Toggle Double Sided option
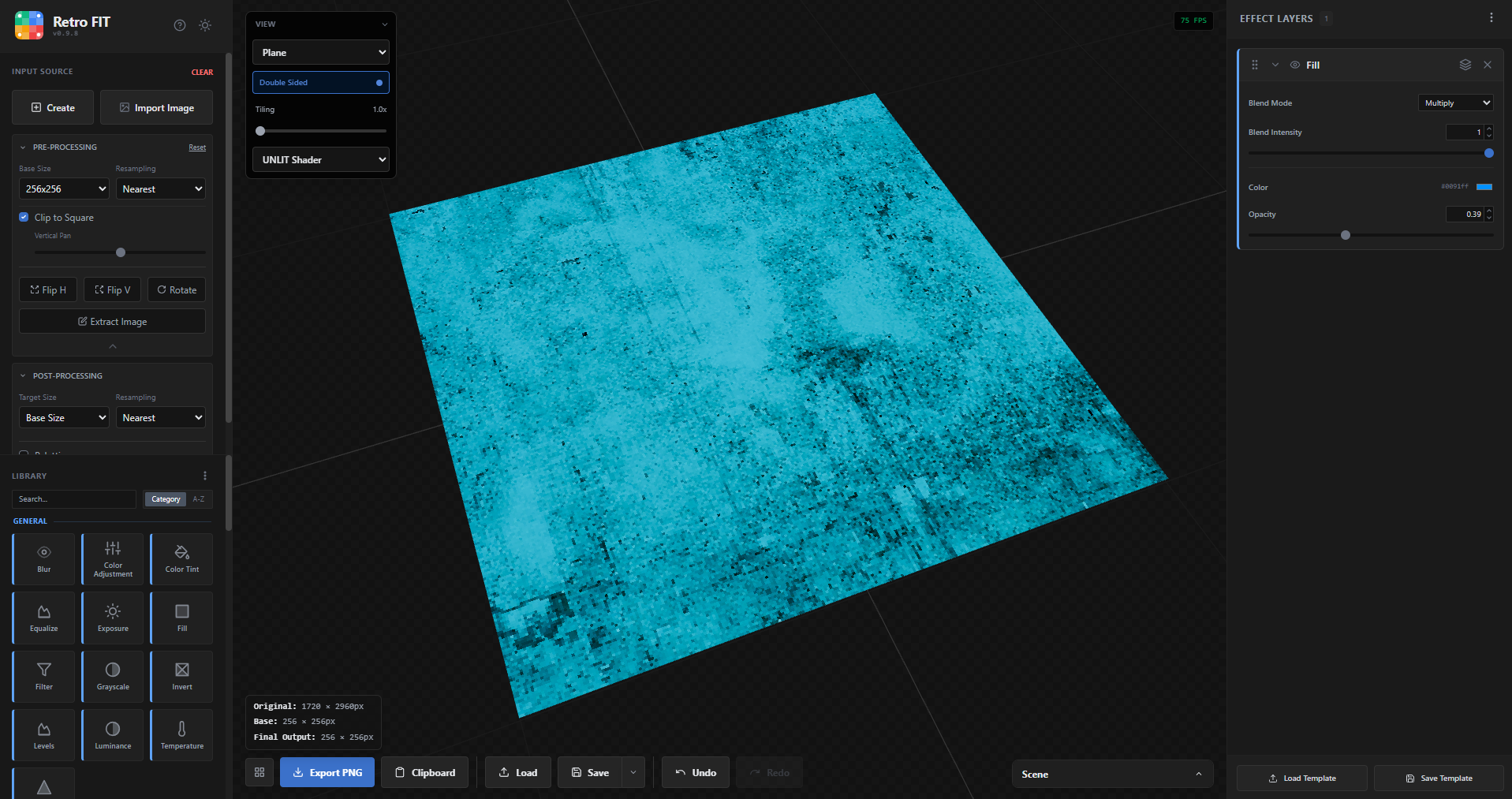Screen dimensions: 1512x799 click(x=321, y=82)
